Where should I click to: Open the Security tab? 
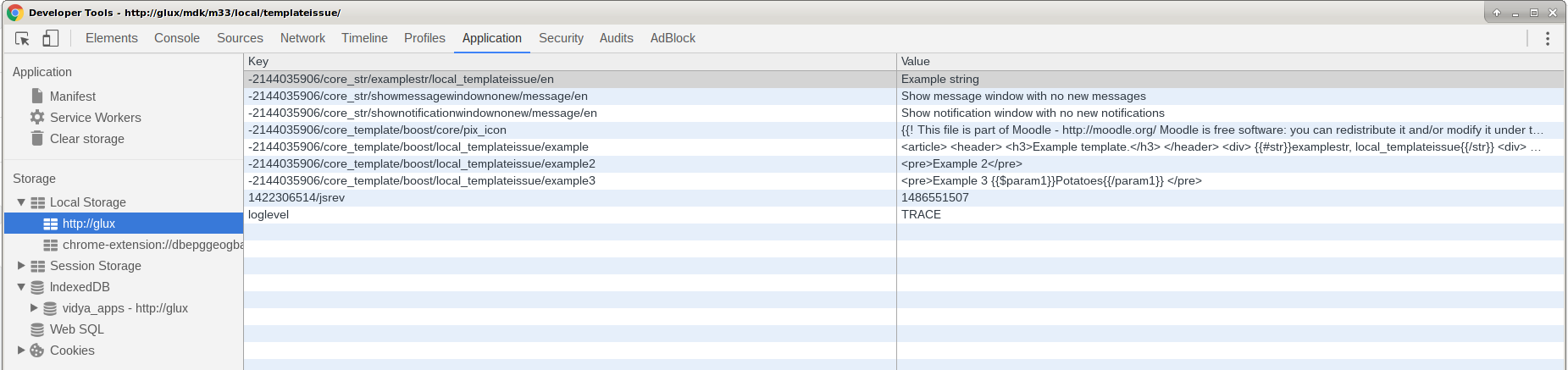(561, 38)
